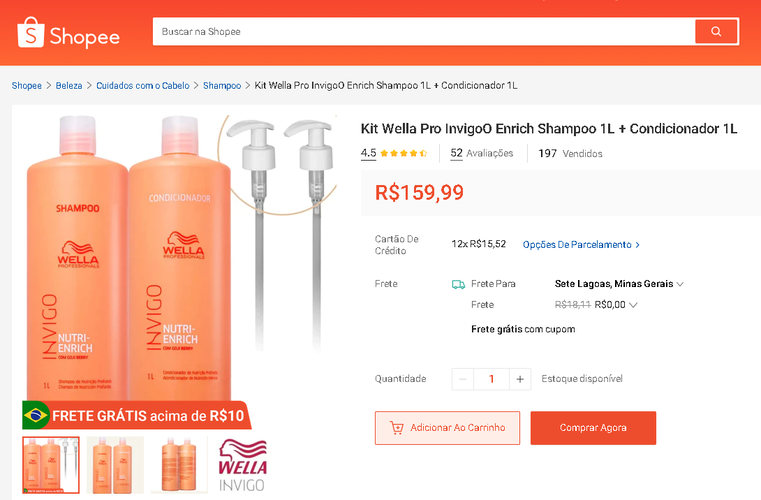Select the second product thumbnail

tap(115, 465)
